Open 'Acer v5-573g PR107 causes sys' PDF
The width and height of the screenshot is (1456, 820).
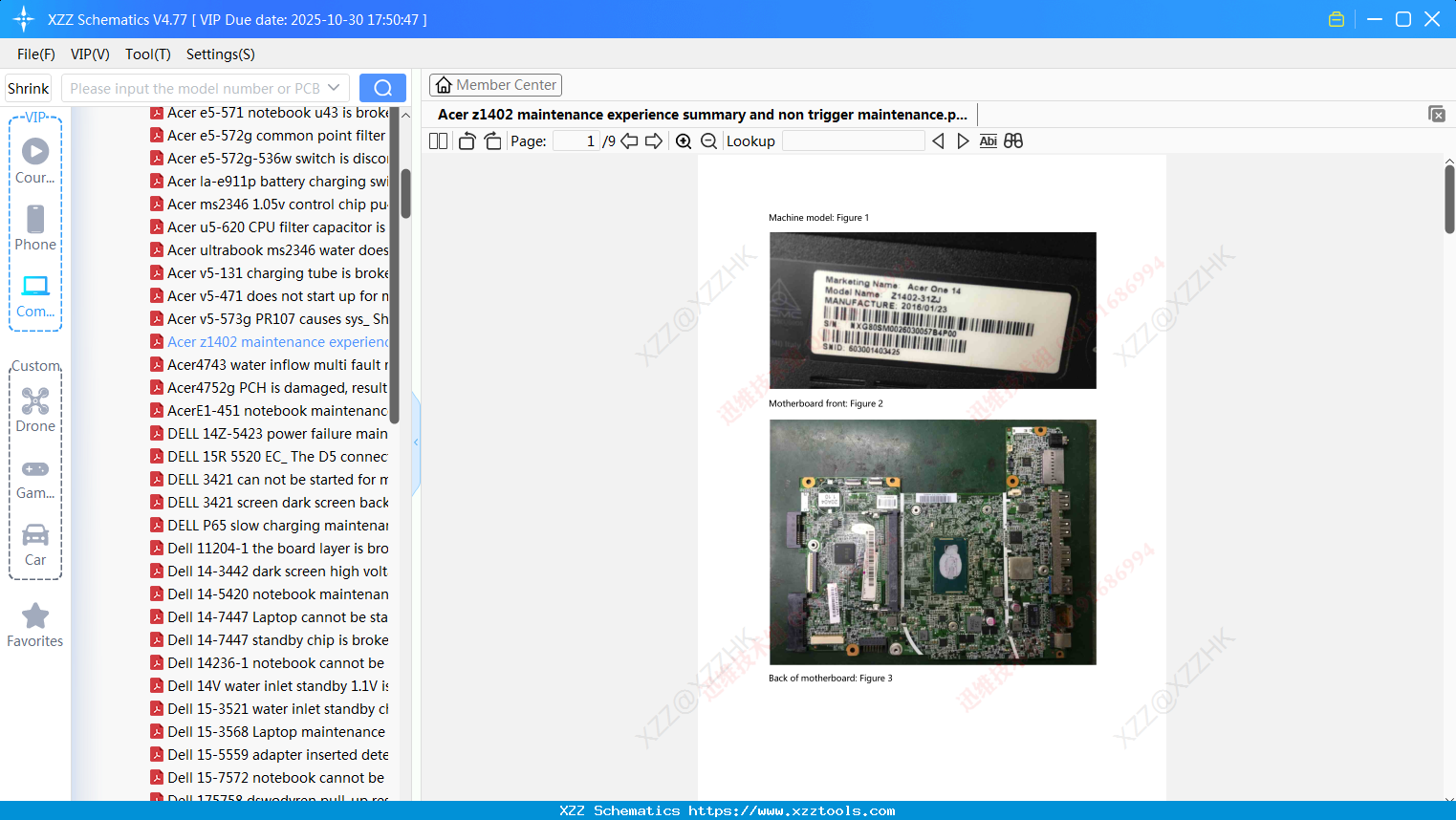pyautogui.click(x=270, y=319)
